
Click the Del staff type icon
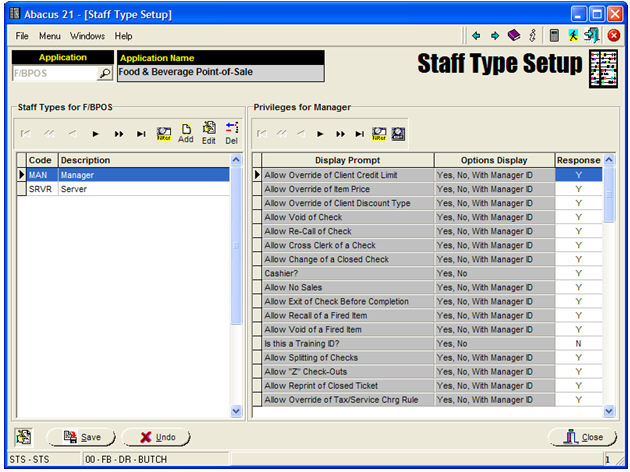pos(231,132)
